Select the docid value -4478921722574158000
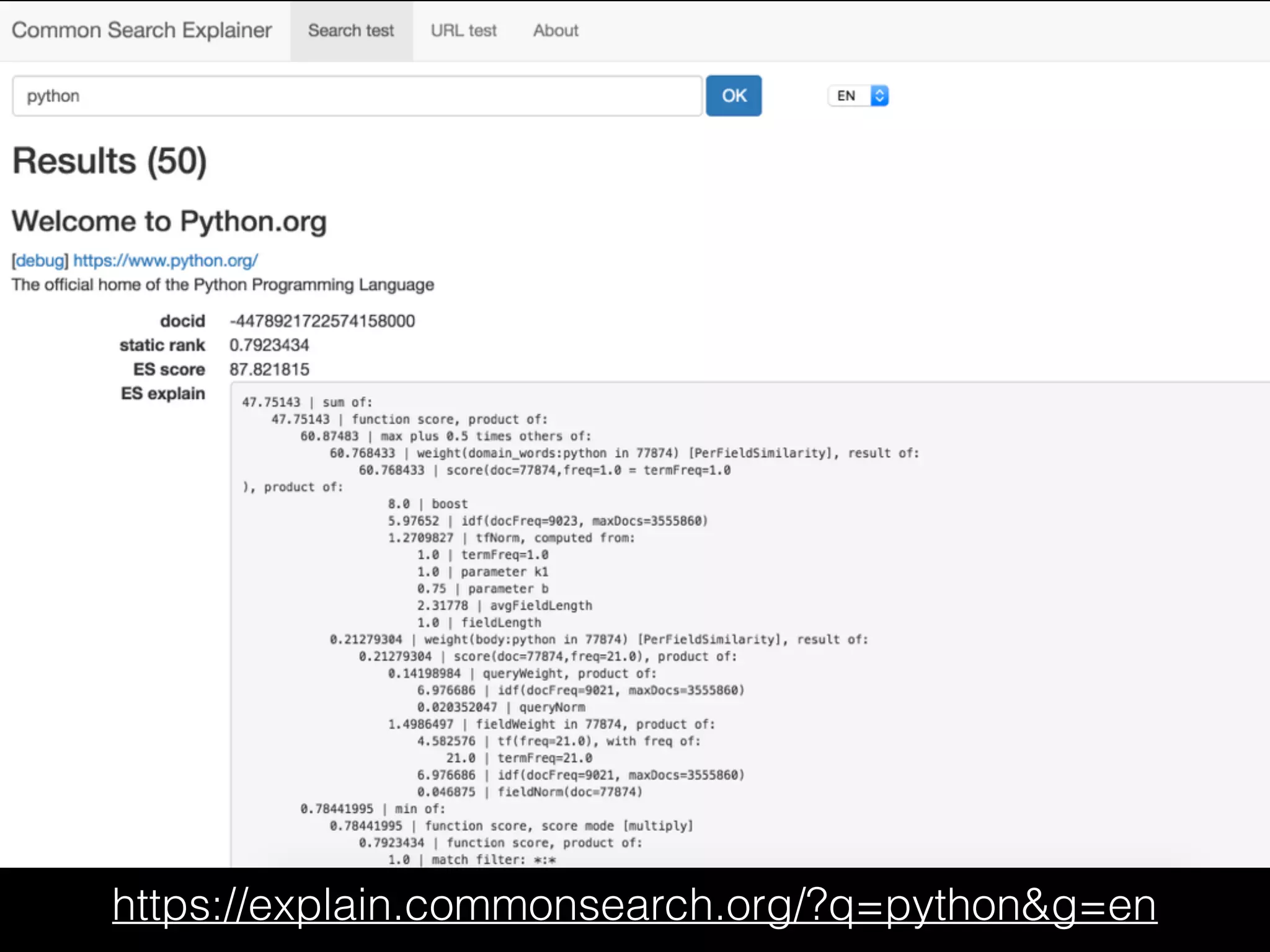Viewport: 1270px width, 952px height. point(322,321)
